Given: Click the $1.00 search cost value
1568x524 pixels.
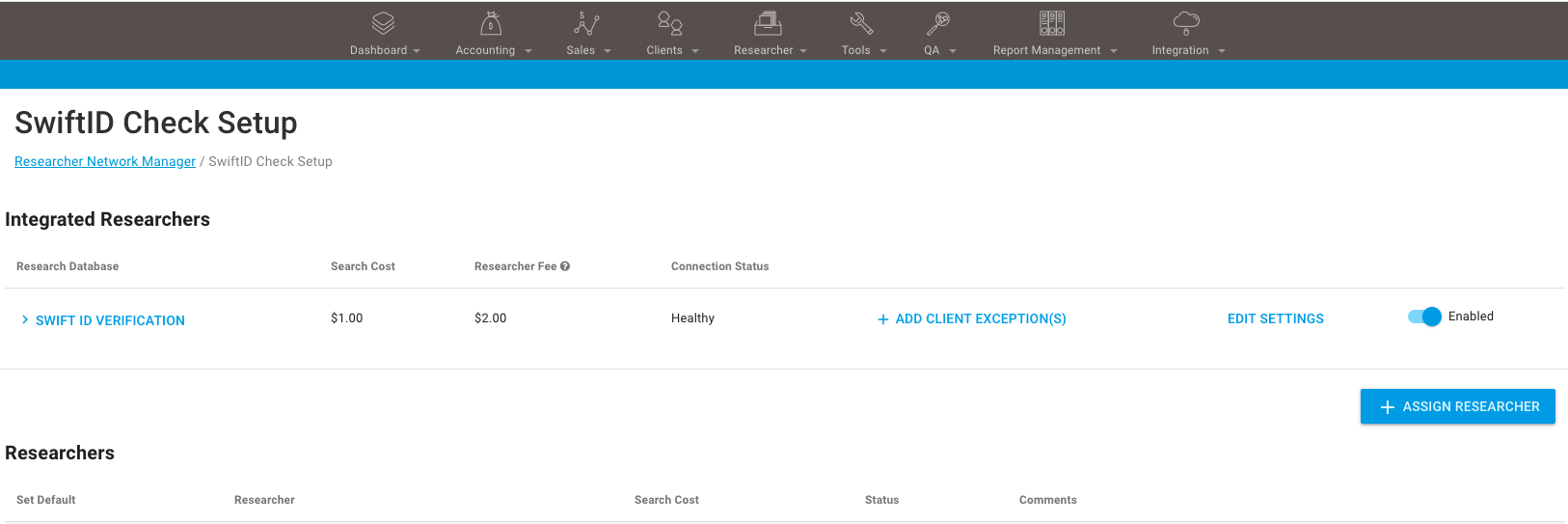Looking at the screenshot, I should tap(347, 317).
